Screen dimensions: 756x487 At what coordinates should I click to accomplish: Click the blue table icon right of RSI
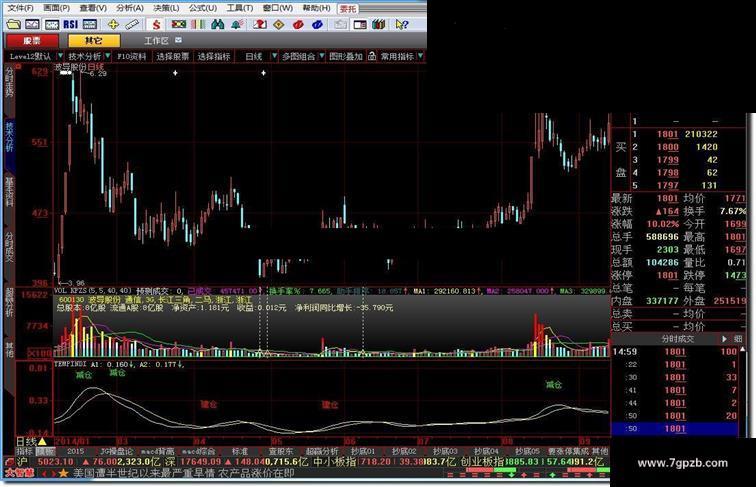click(90, 24)
